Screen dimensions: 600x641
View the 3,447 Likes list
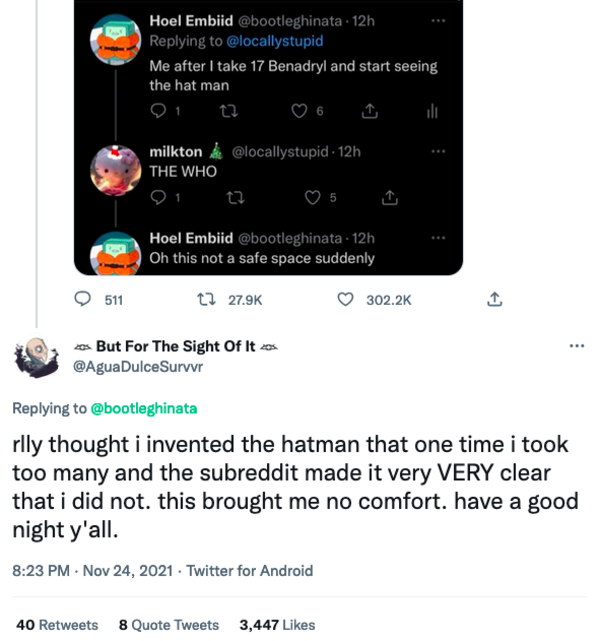point(277,625)
